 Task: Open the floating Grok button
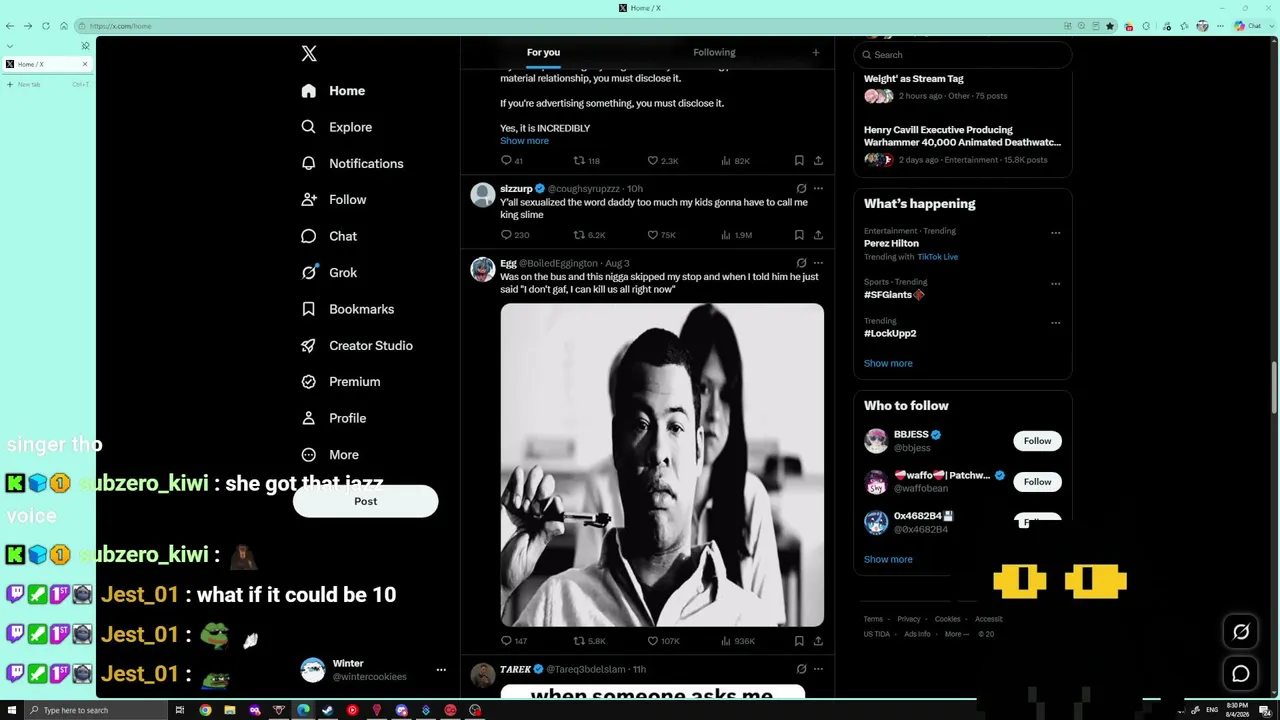point(1241,632)
